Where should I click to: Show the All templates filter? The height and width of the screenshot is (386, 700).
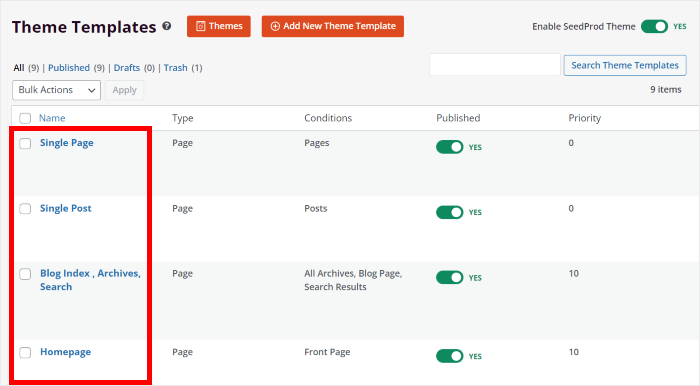[x=19, y=68]
